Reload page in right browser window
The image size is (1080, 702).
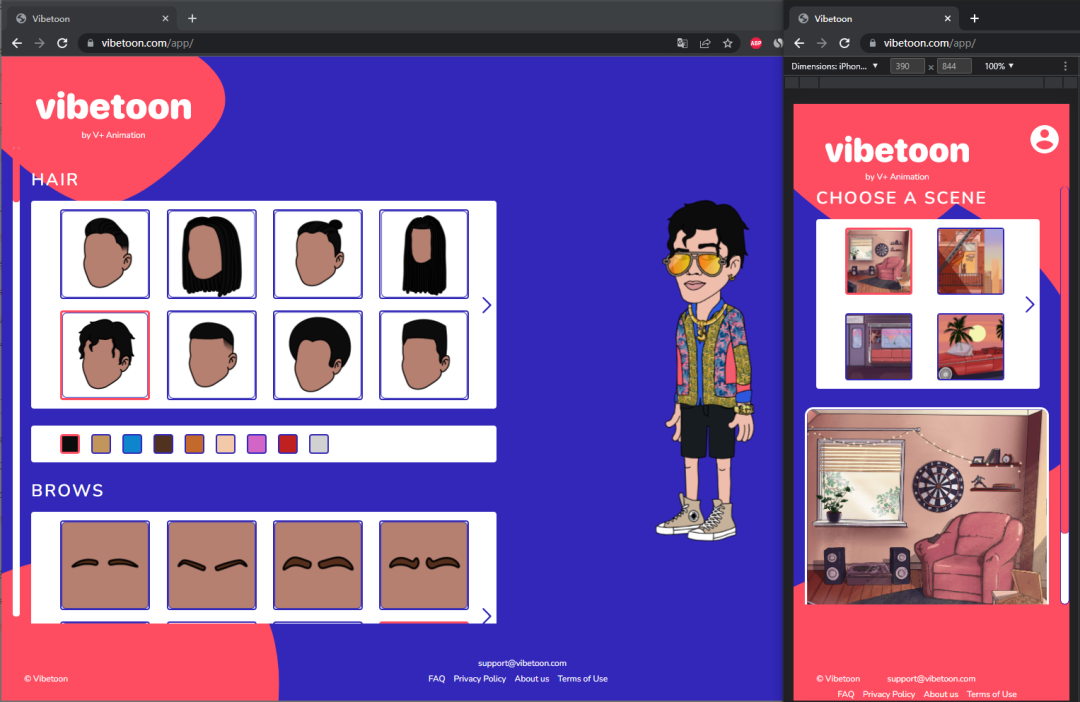click(x=844, y=43)
